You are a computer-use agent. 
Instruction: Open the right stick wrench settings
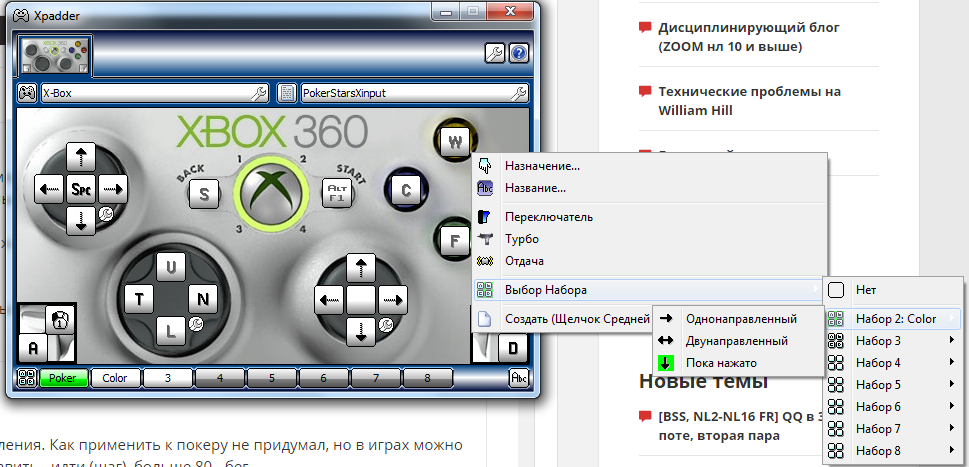pos(386,324)
